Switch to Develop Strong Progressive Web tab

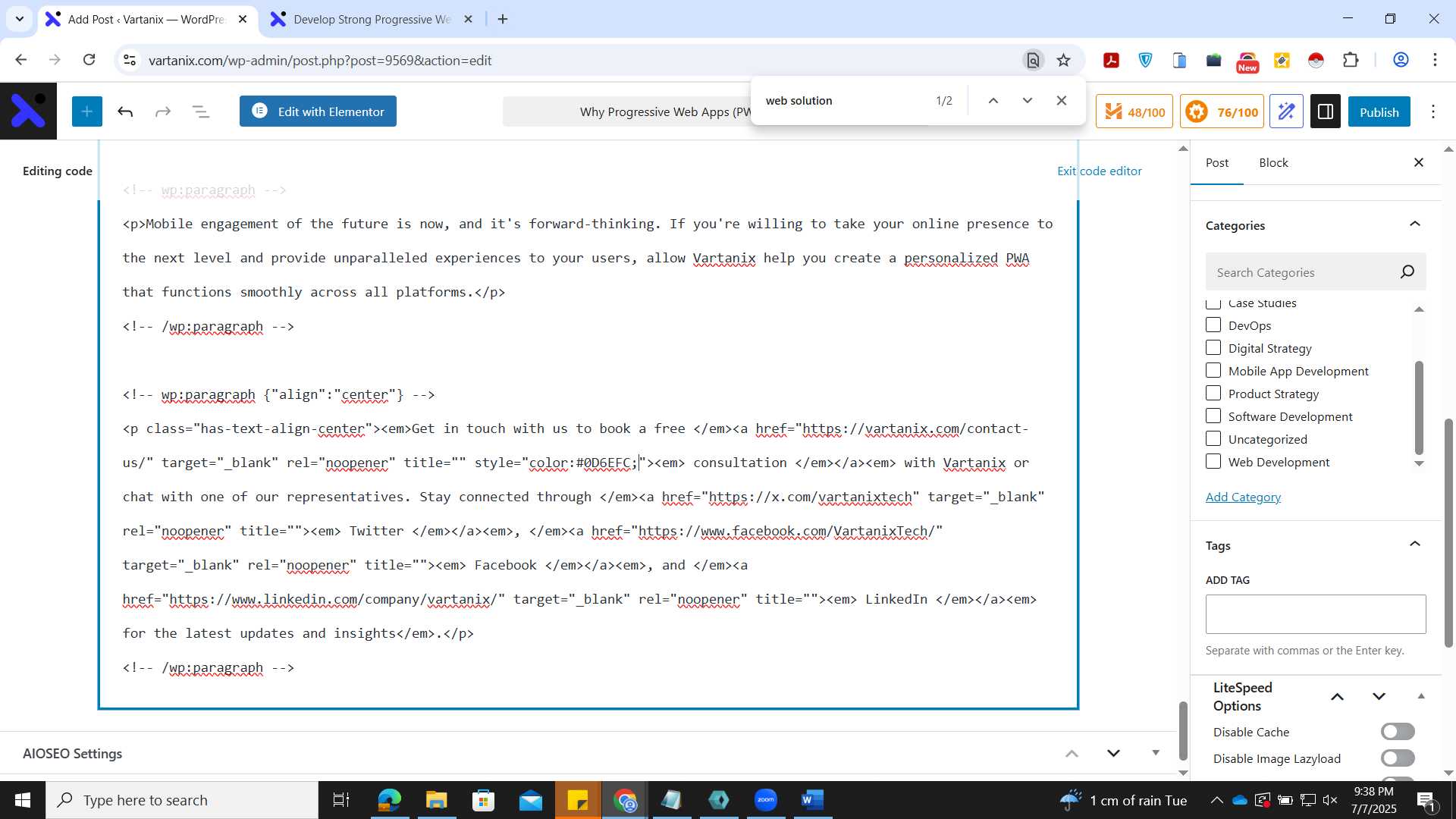372,19
